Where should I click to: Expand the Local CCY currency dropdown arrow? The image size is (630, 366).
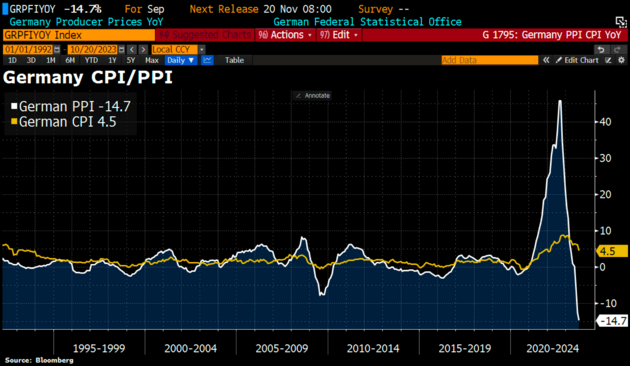pos(202,49)
